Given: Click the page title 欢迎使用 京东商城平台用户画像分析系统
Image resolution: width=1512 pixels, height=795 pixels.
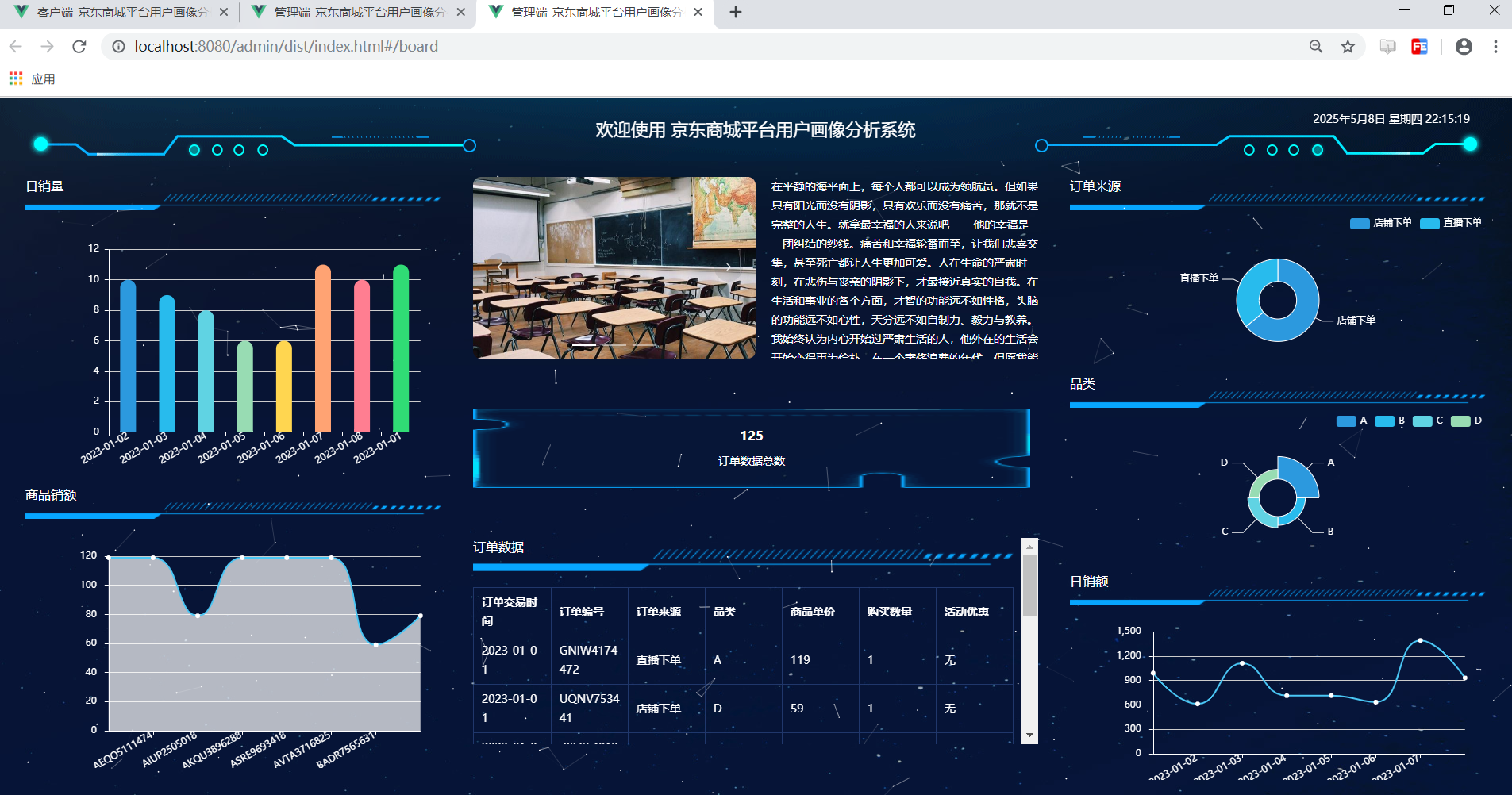Looking at the screenshot, I should 756,130.
